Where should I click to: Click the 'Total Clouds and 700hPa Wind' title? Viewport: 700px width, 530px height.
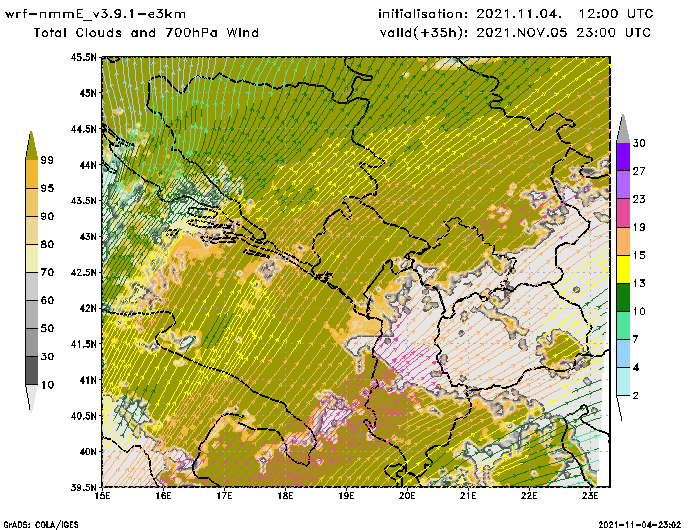click(146, 33)
